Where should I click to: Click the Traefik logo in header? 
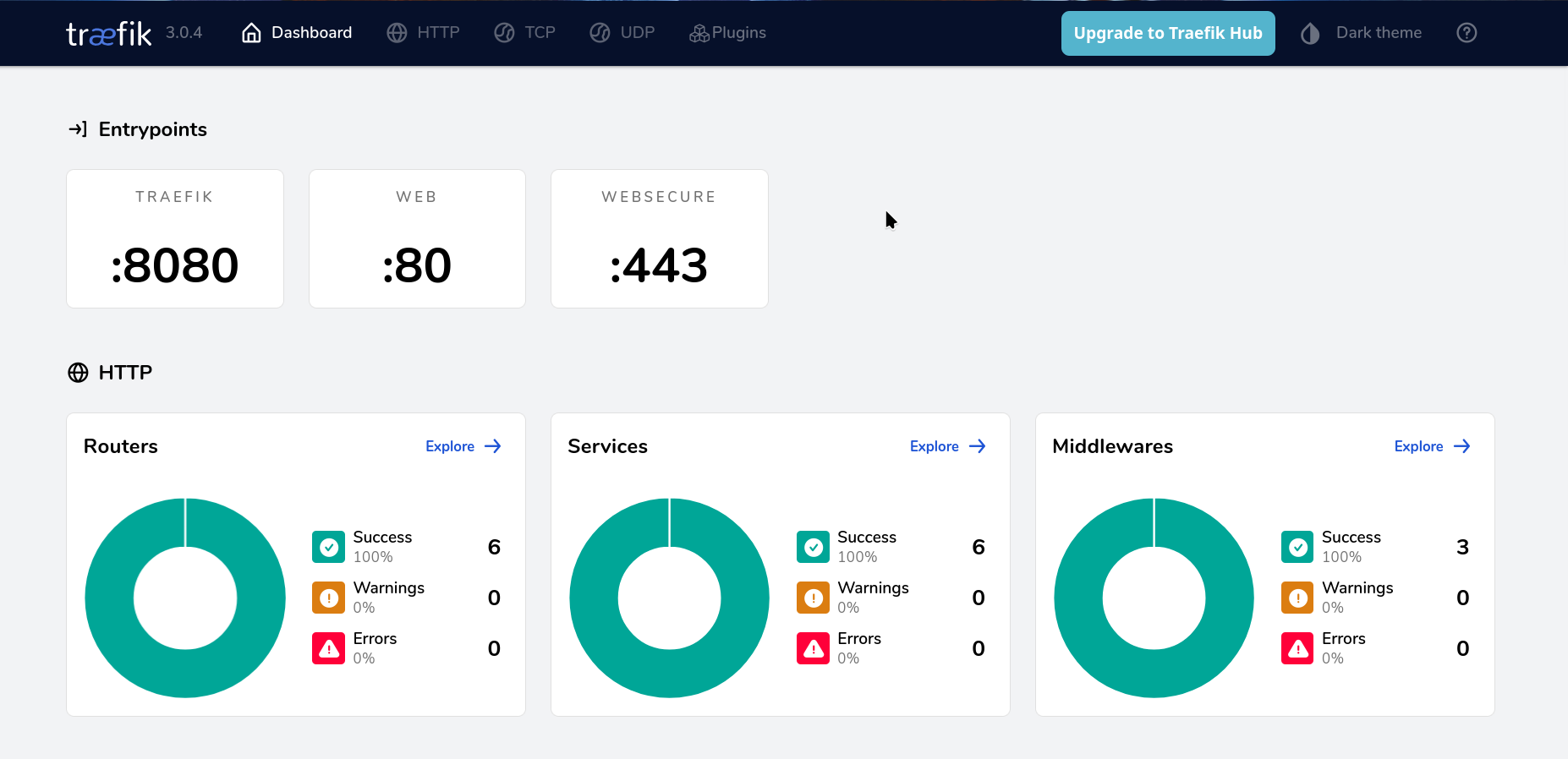[x=108, y=33]
